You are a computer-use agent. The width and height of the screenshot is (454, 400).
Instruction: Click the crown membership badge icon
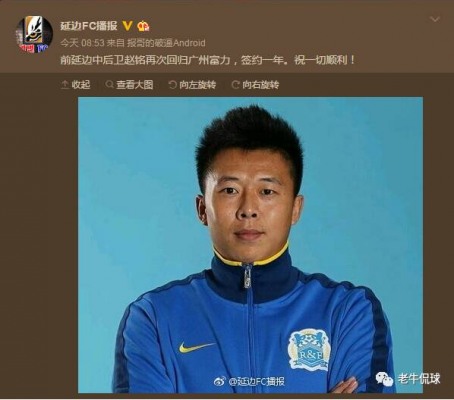143,26
